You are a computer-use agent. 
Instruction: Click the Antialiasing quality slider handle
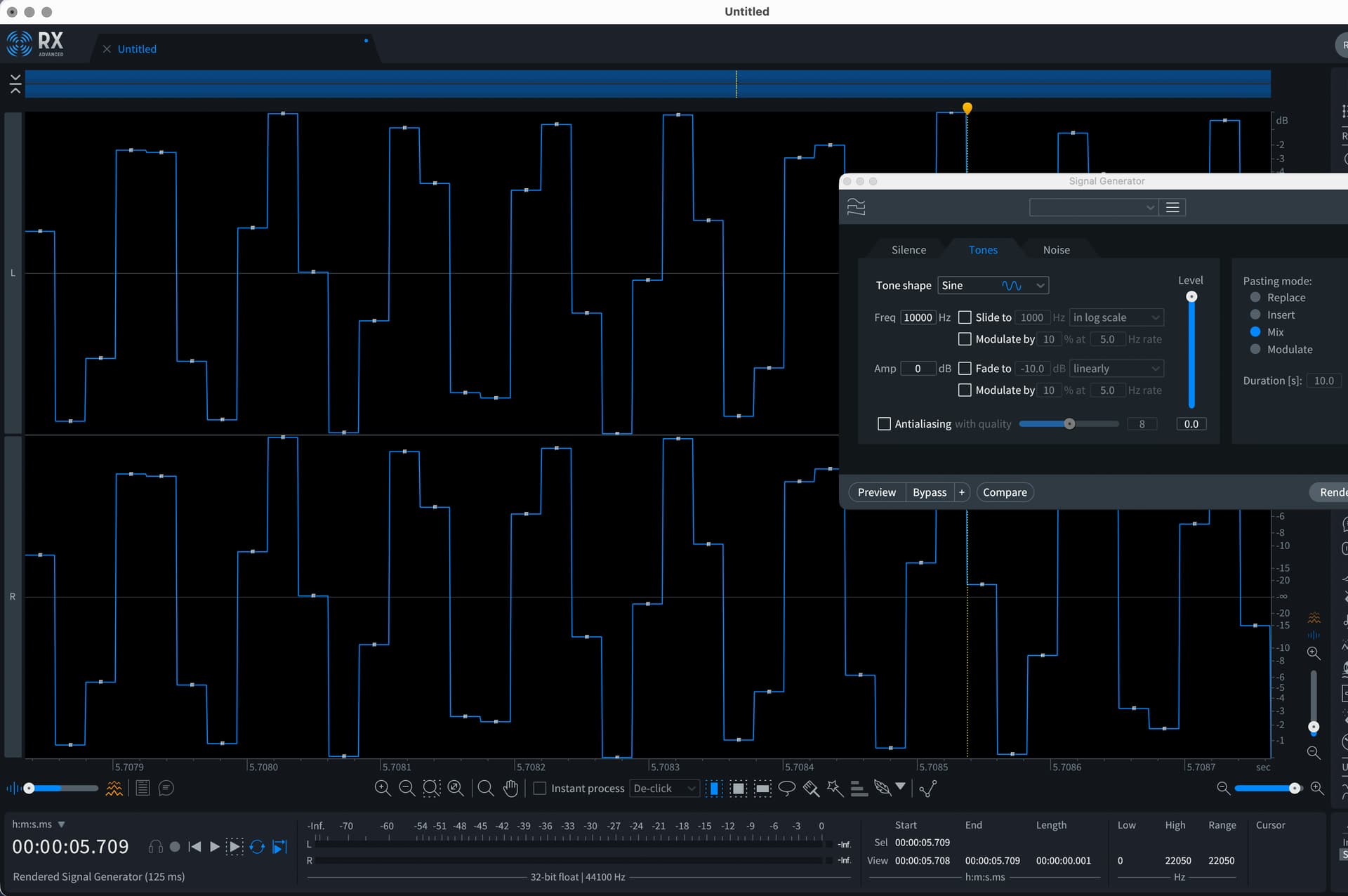(1069, 423)
